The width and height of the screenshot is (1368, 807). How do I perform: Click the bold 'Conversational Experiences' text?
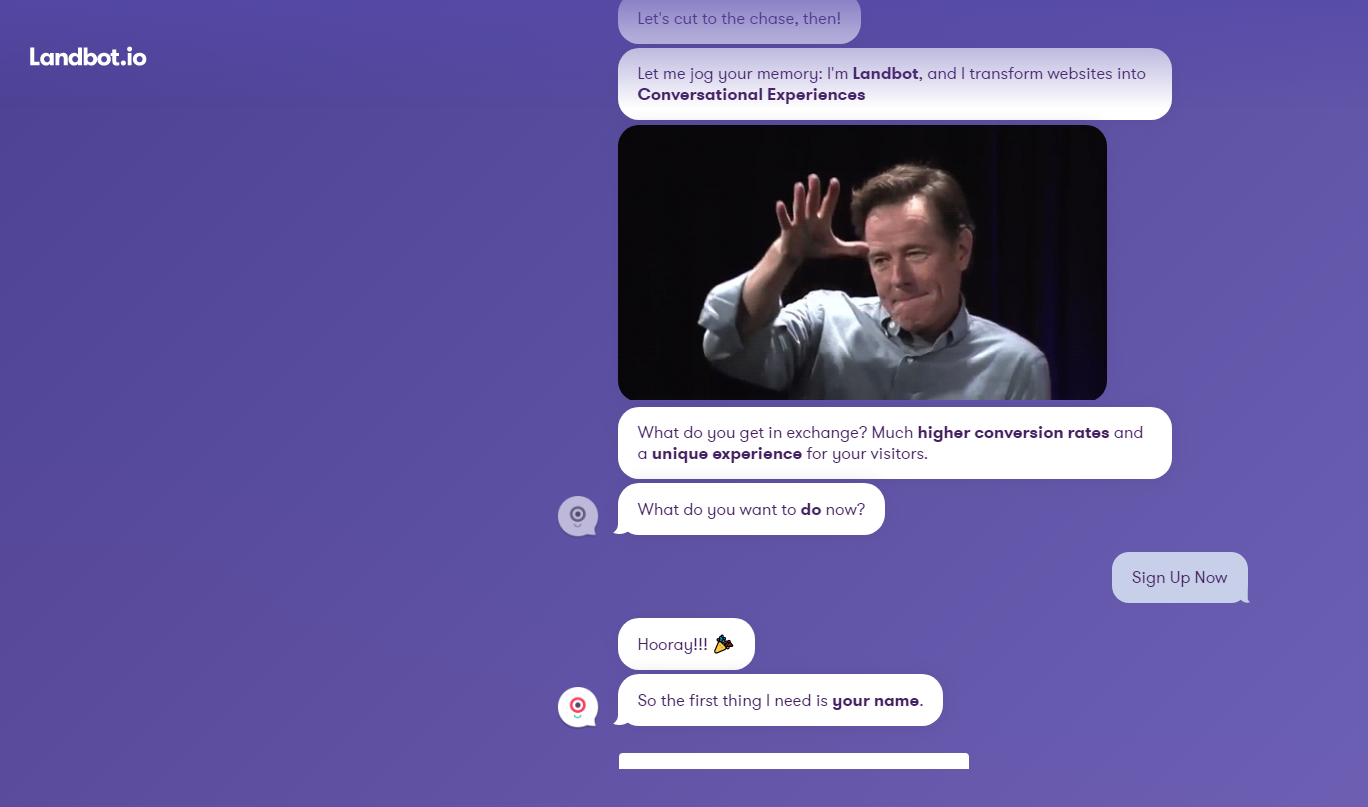(x=751, y=95)
